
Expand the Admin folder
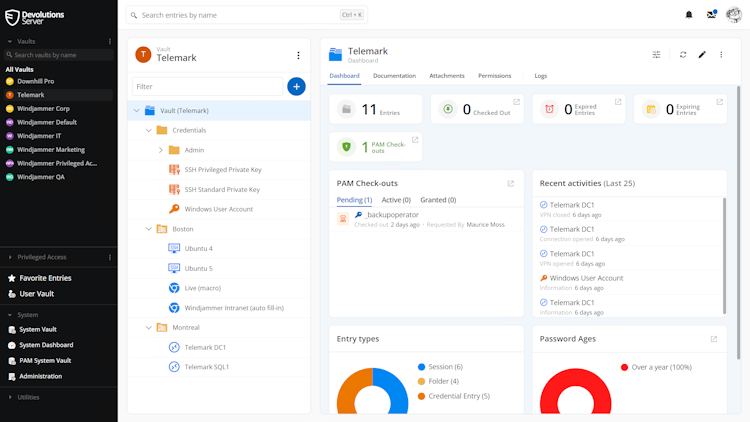(161, 150)
